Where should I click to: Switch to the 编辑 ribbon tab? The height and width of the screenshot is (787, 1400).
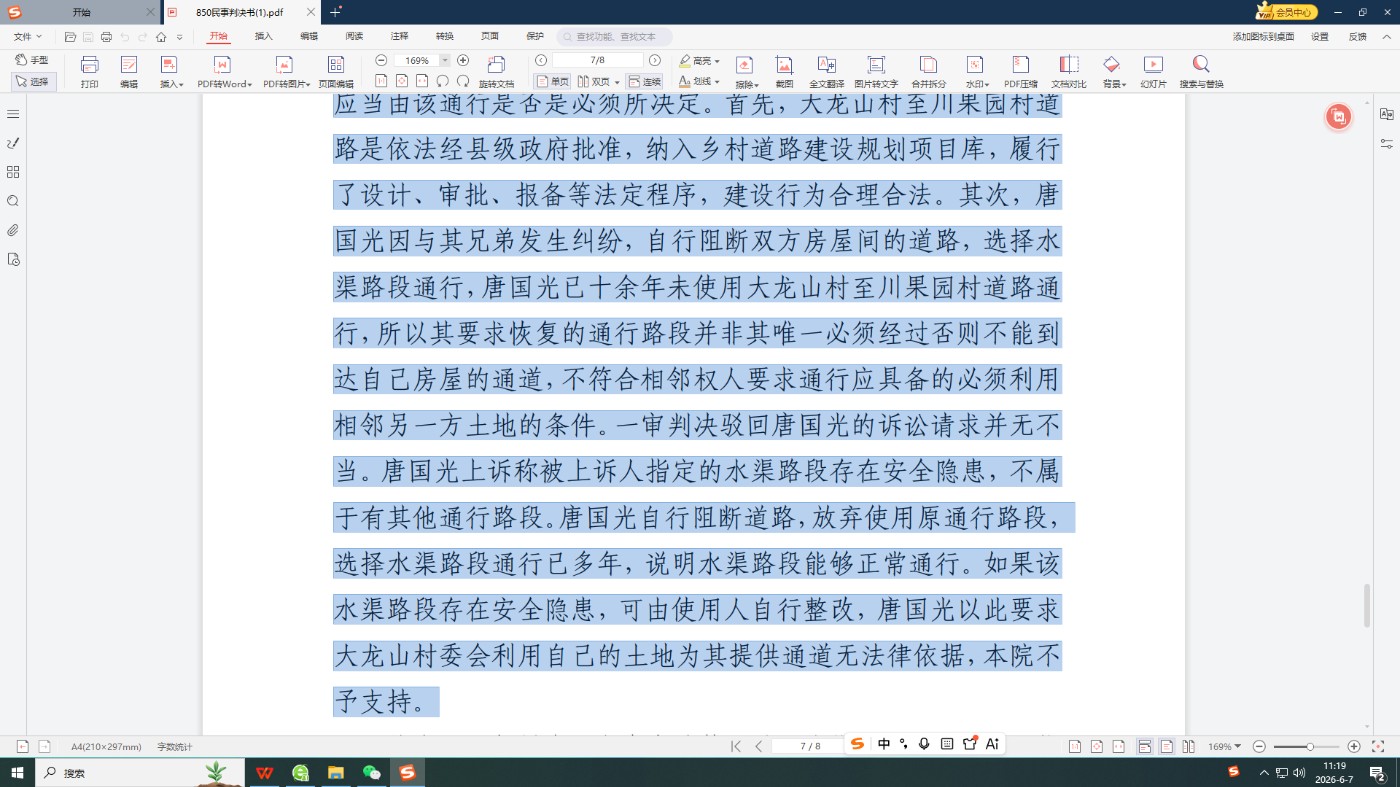click(x=309, y=36)
